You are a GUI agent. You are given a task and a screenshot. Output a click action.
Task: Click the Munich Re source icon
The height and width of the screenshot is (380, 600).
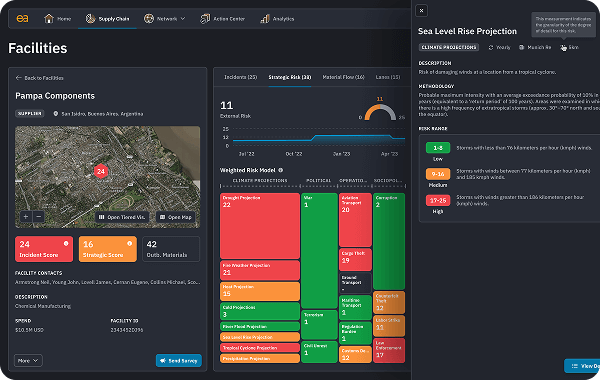521,47
